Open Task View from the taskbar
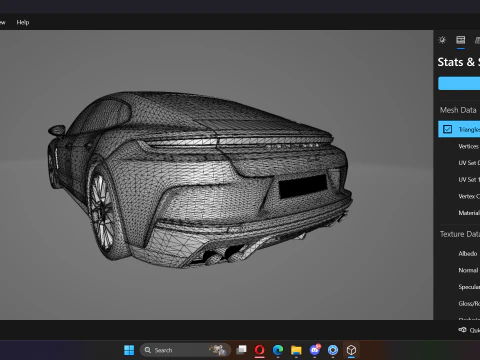This screenshot has width=480, height=360. [241, 350]
